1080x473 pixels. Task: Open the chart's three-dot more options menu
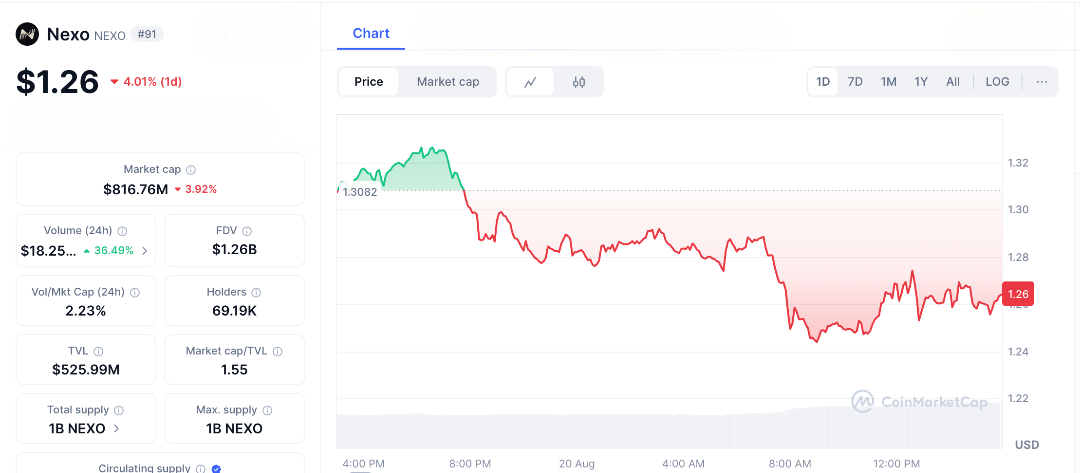1042,82
